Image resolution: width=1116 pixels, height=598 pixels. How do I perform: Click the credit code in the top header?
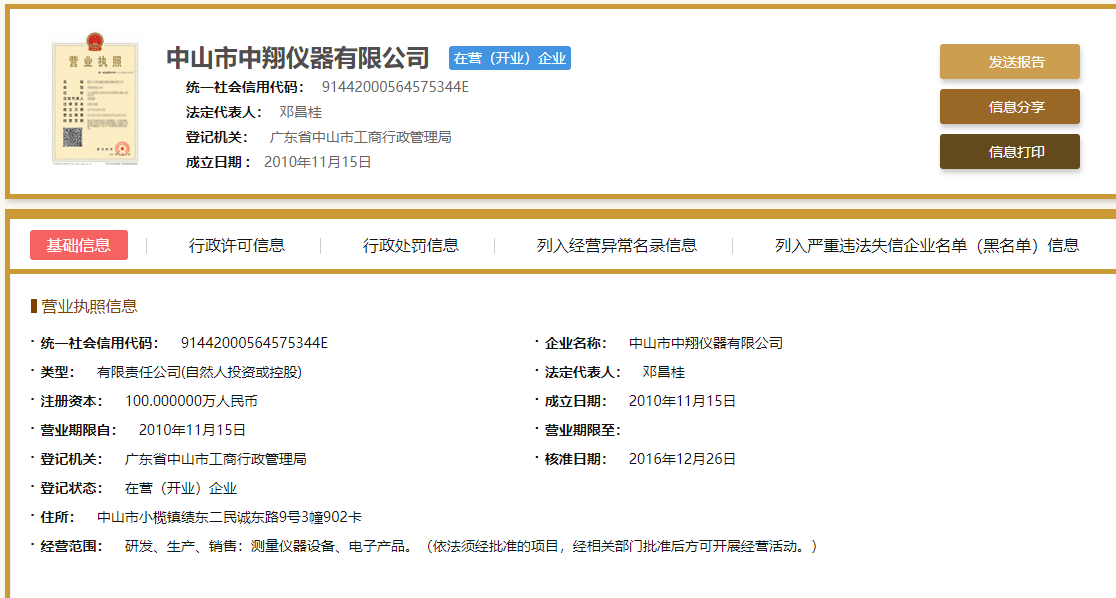[x=395, y=86]
